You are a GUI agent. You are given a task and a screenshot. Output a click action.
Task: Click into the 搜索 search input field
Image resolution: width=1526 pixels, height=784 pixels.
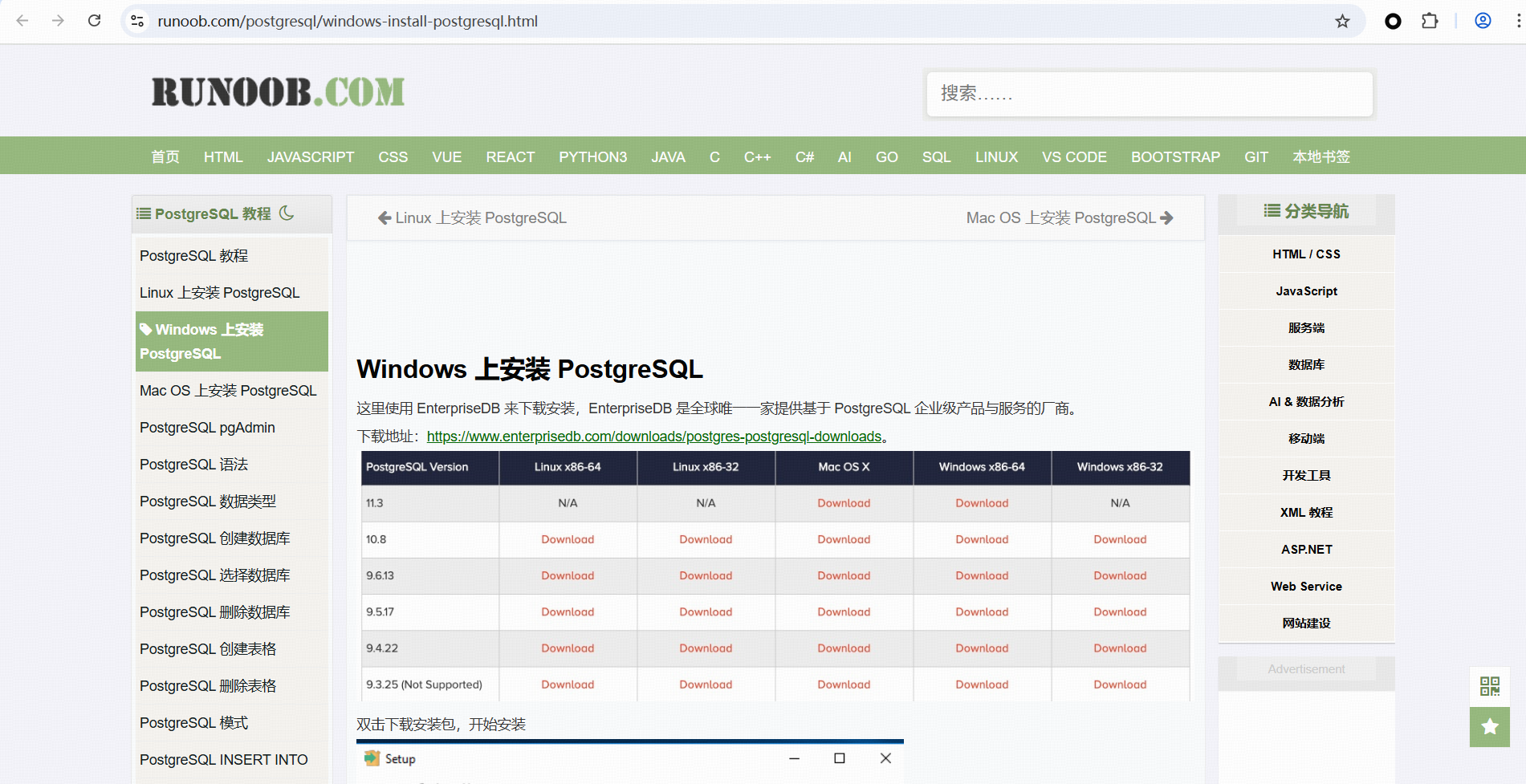[x=1149, y=94]
